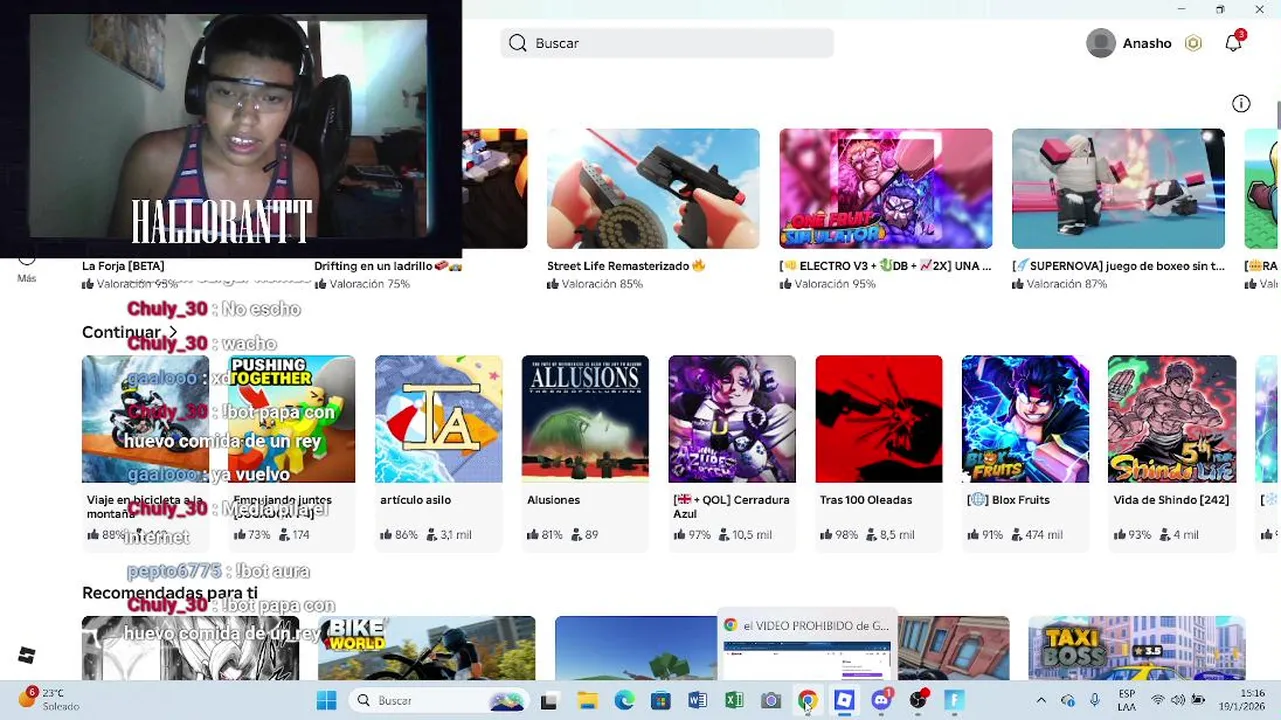The width and height of the screenshot is (1281, 720).
Task: Open the Shindo Life thumbnail
Action: tap(1172, 419)
